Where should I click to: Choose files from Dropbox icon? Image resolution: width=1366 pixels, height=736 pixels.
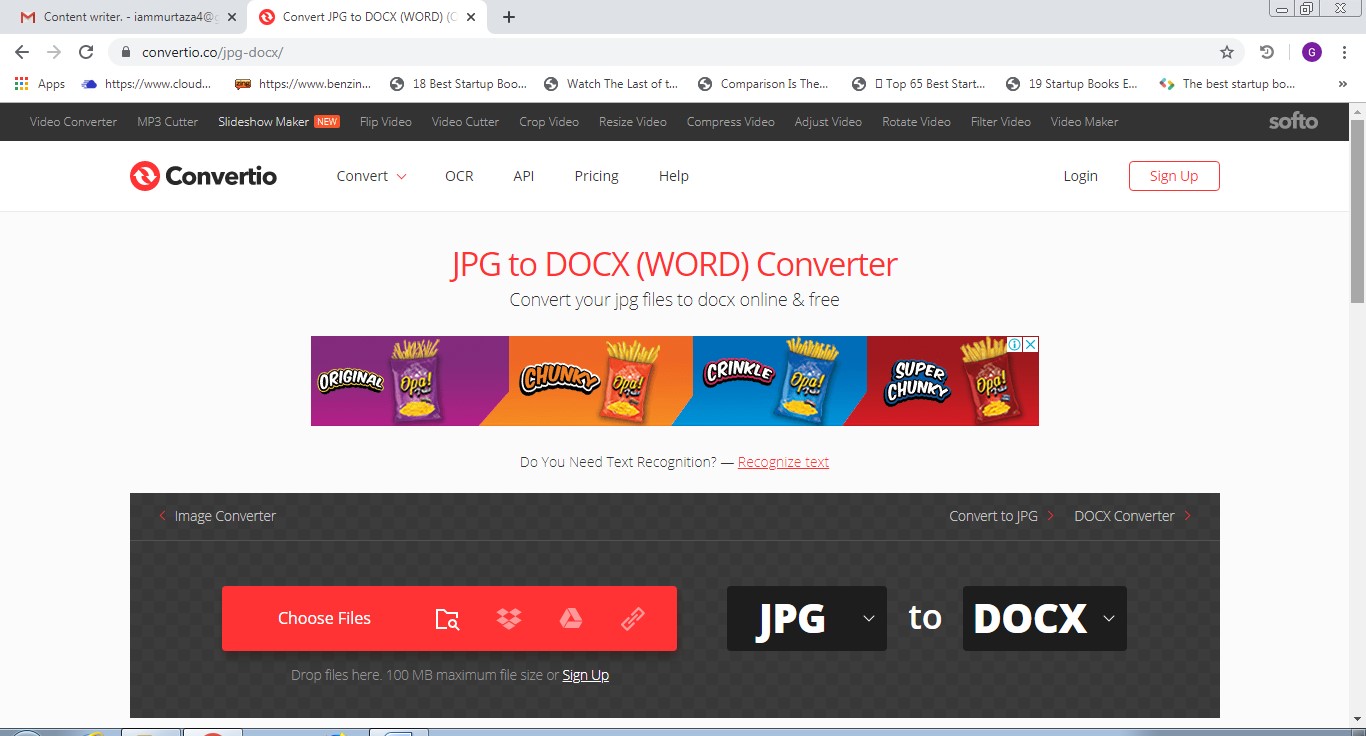[x=509, y=619]
